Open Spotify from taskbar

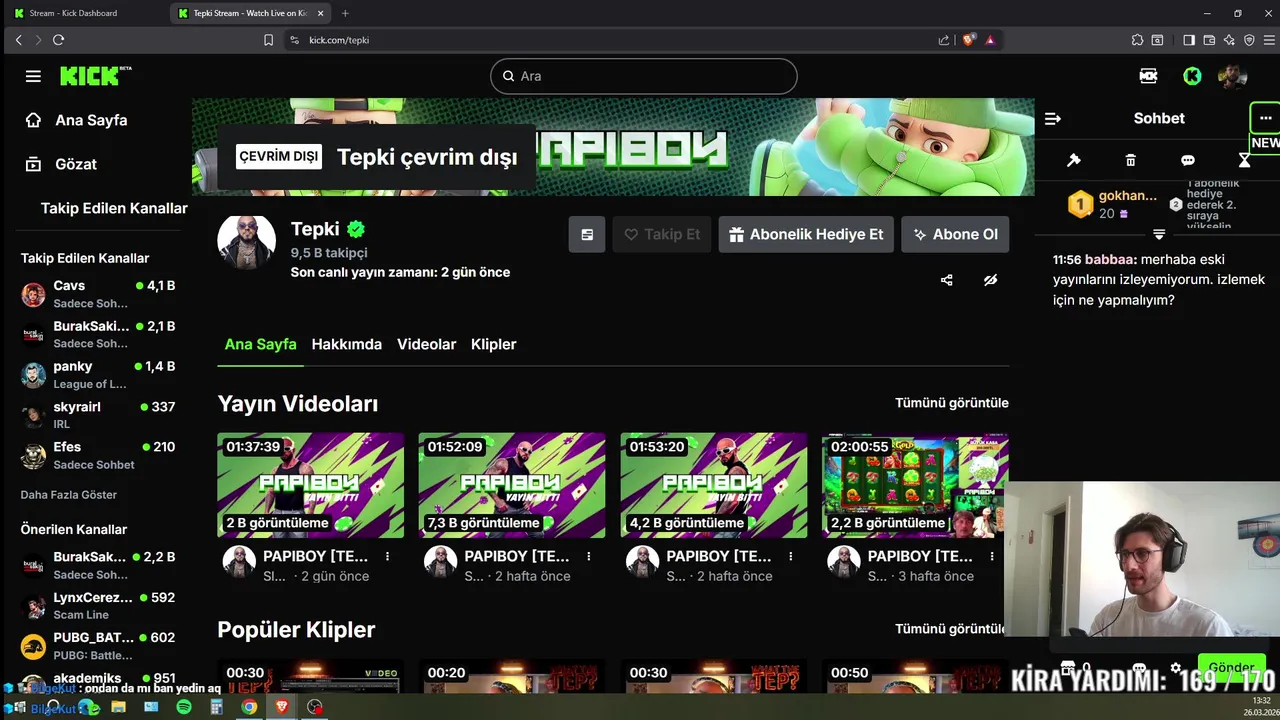pos(184,707)
